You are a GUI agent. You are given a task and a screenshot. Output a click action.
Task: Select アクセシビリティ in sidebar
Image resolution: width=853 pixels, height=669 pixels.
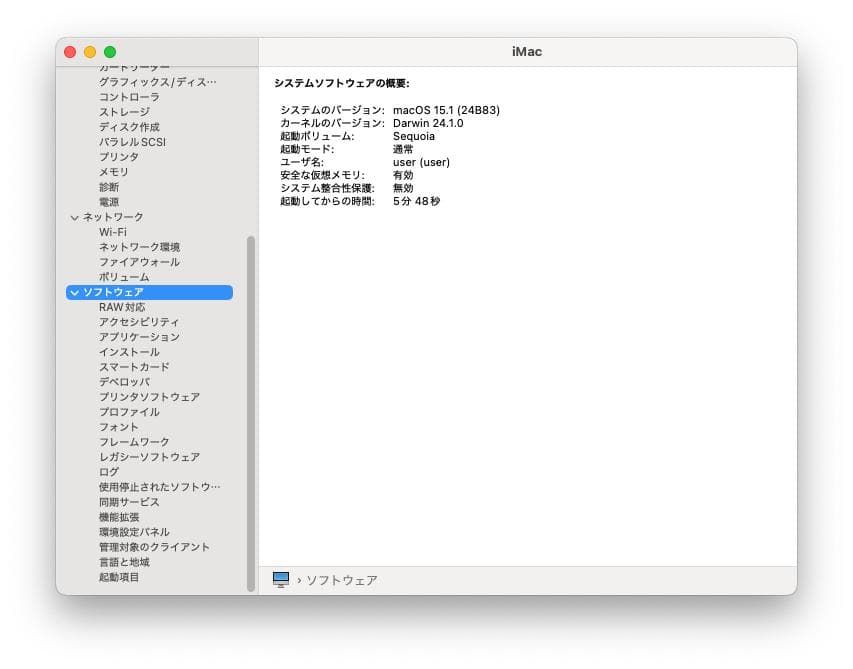pos(139,322)
